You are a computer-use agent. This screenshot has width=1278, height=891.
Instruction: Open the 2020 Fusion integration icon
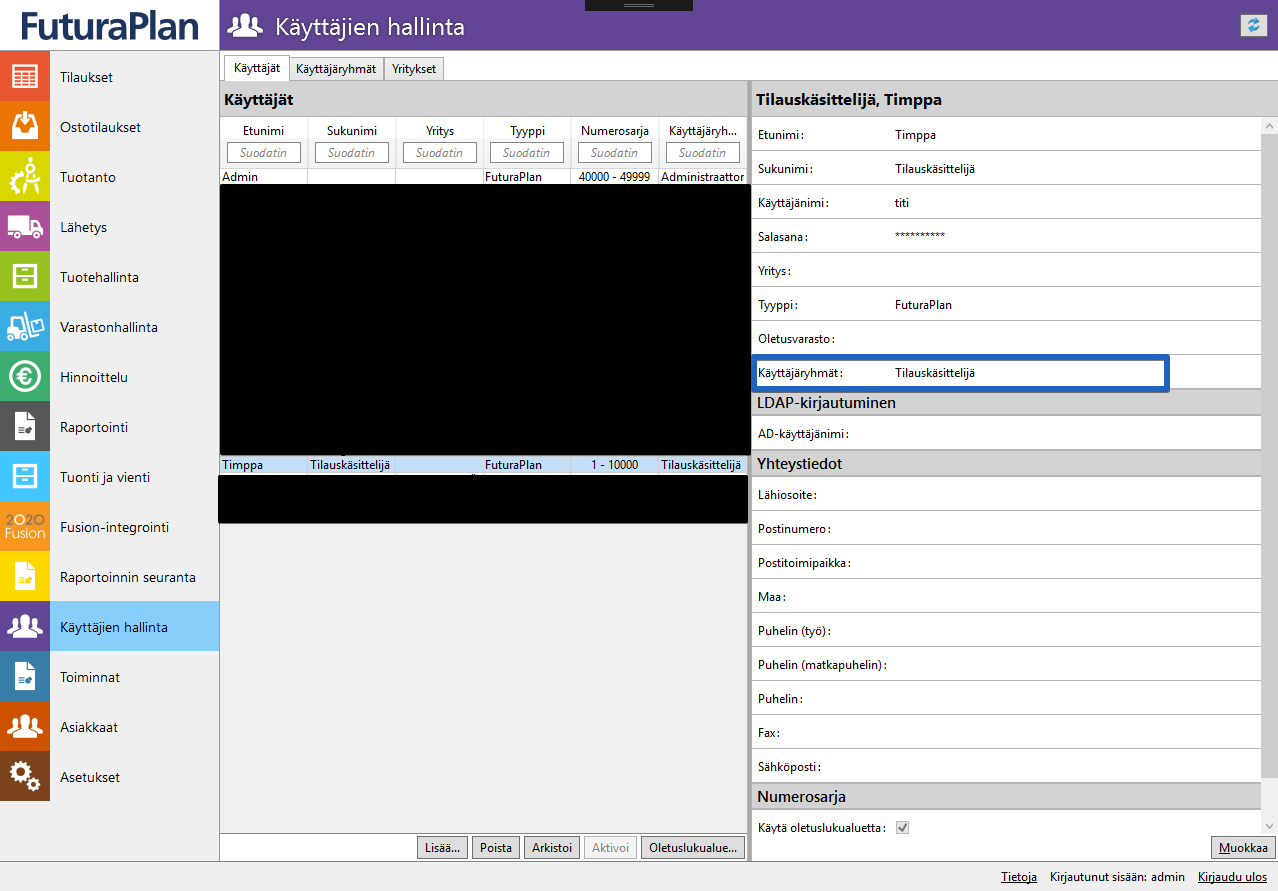(x=25, y=527)
